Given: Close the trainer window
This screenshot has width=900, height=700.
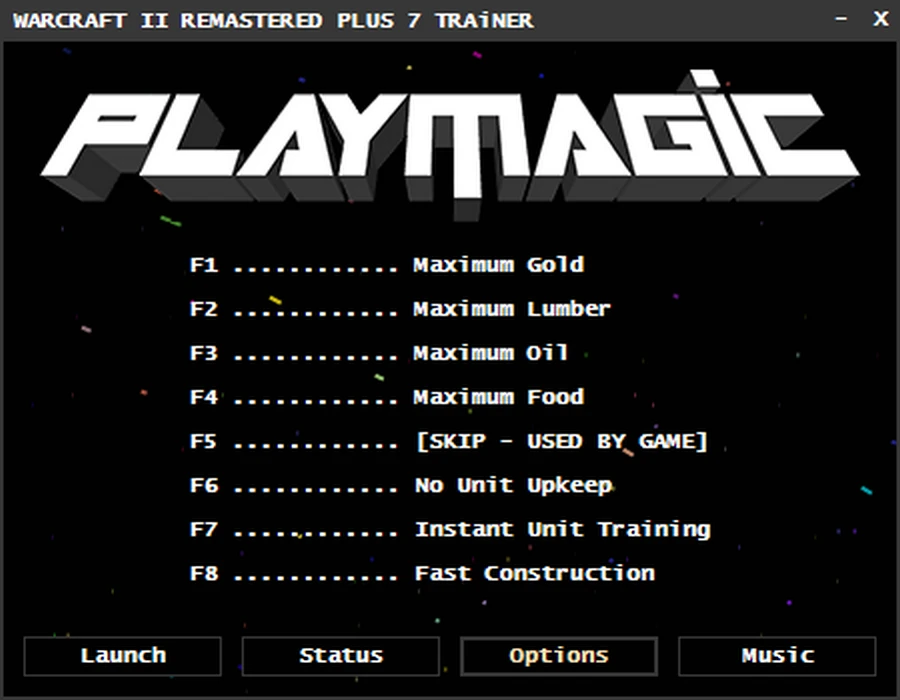Looking at the screenshot, I should click(x=880, y=19).
